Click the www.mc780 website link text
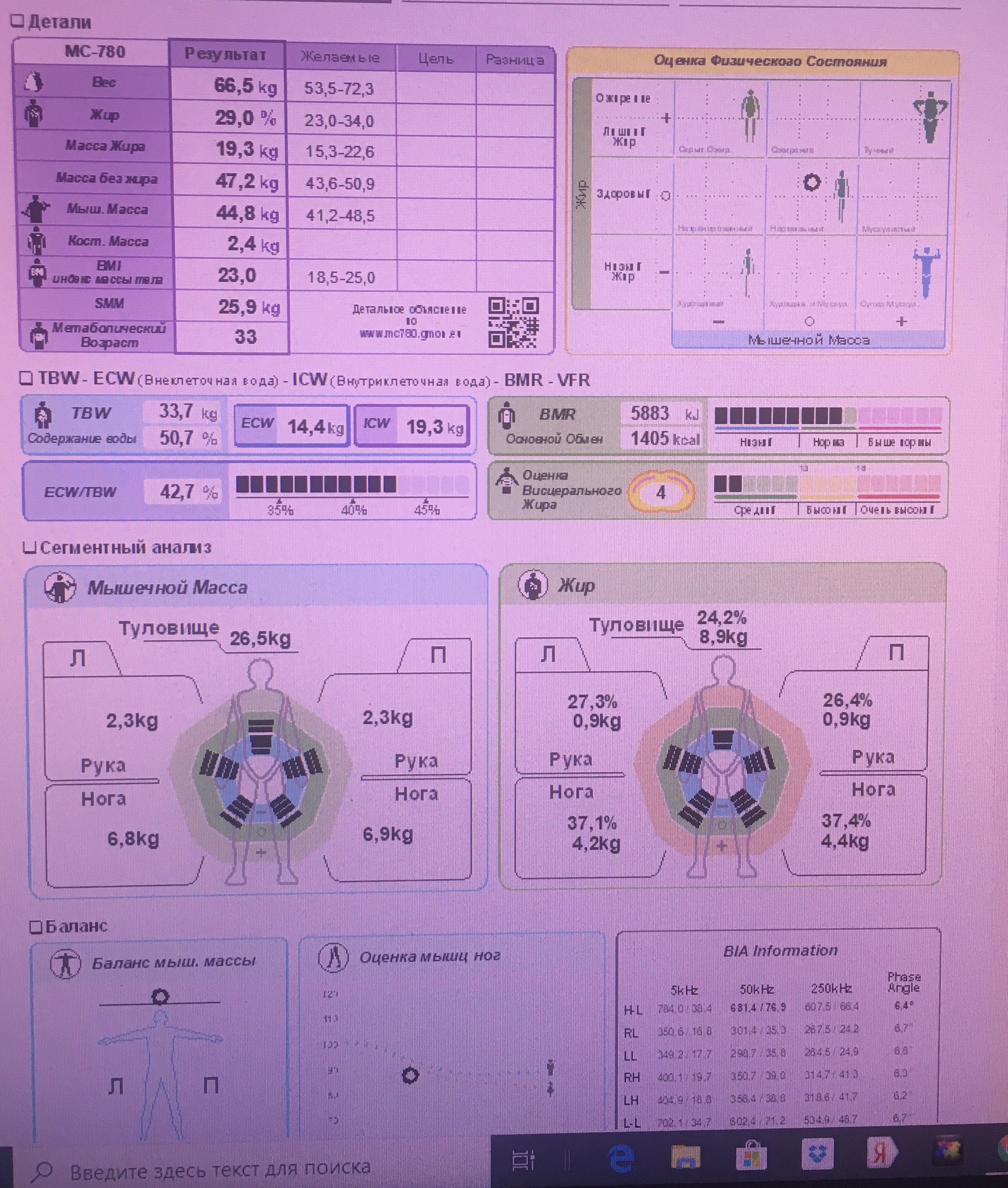The height and width of the screenshot is (1188, 1008). click(x=410, y=334)
